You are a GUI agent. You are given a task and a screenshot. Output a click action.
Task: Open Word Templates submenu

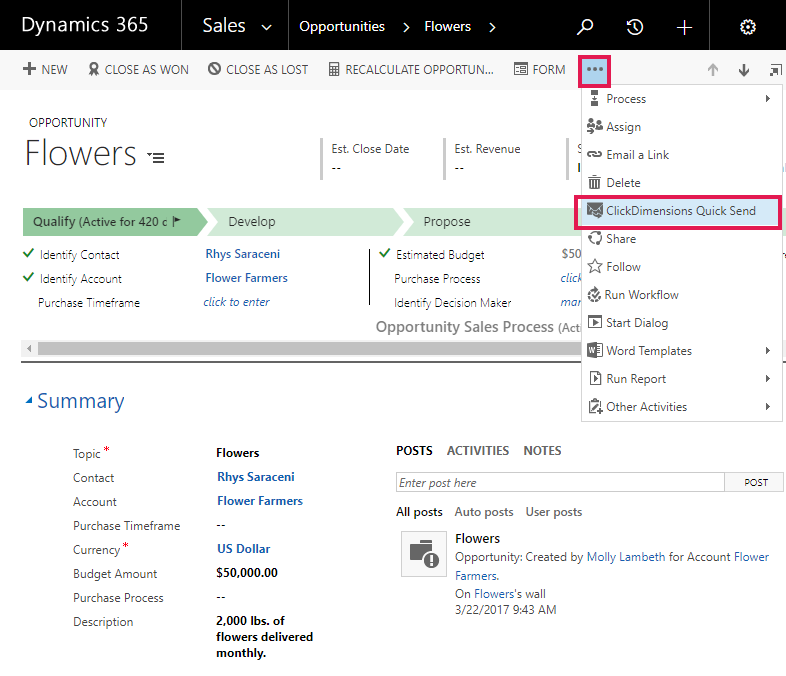(681, 351)
